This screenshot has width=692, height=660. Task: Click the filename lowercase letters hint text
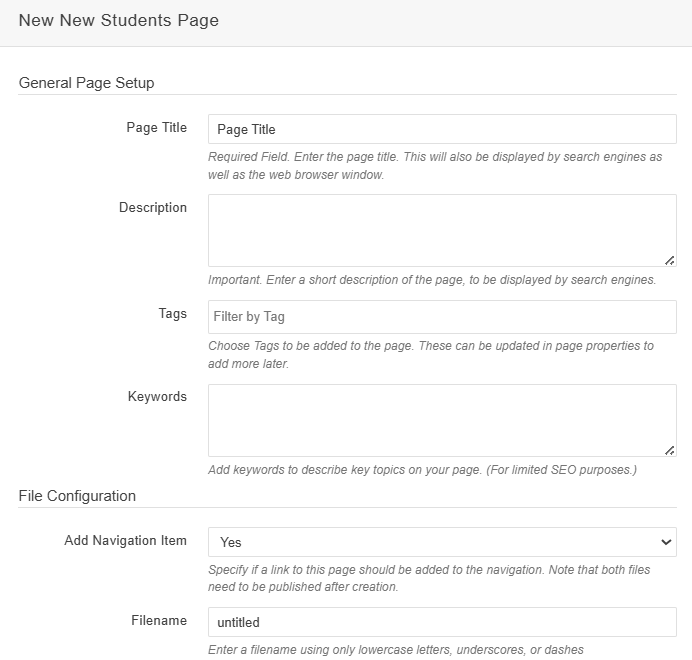[395, 649]
